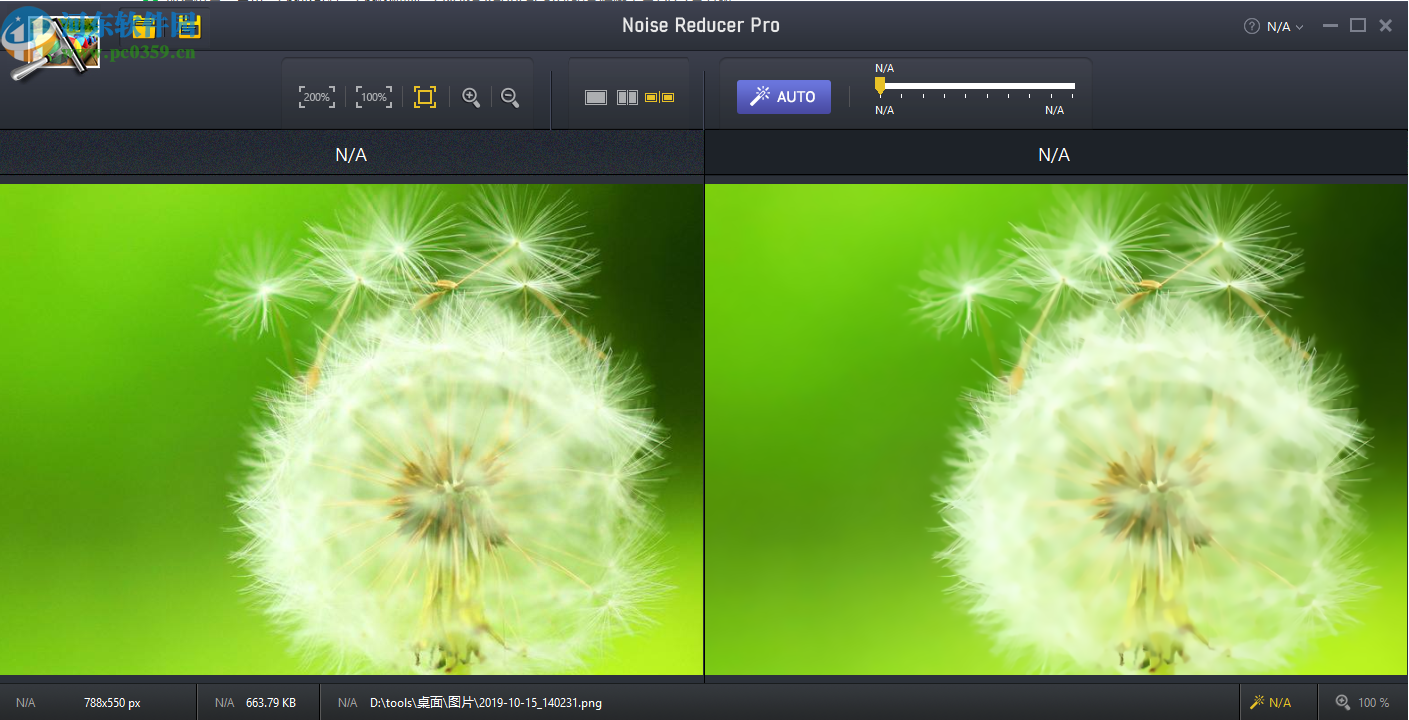Image resolution: width=1409 pixels, height=720 pixels.
Task: Zoom out with the magnifier minus
Action: click(x=510, y=97)
